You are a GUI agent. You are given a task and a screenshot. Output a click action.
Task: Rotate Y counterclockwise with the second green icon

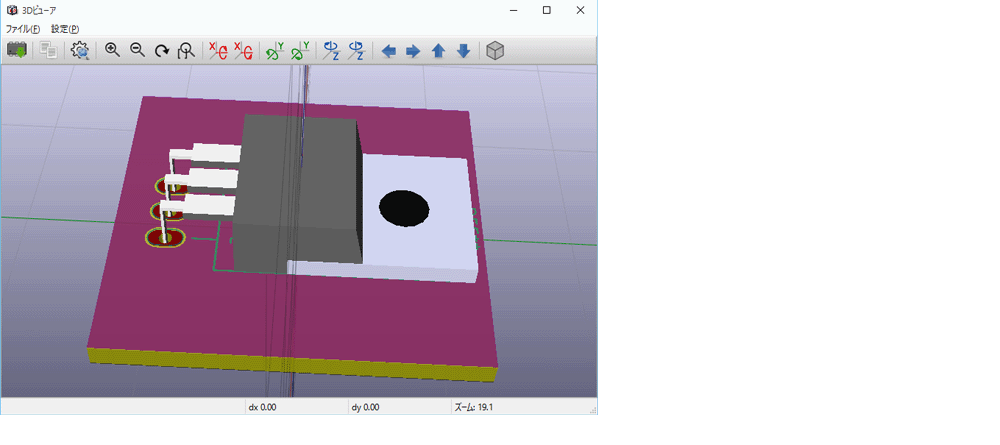(300, 51)
